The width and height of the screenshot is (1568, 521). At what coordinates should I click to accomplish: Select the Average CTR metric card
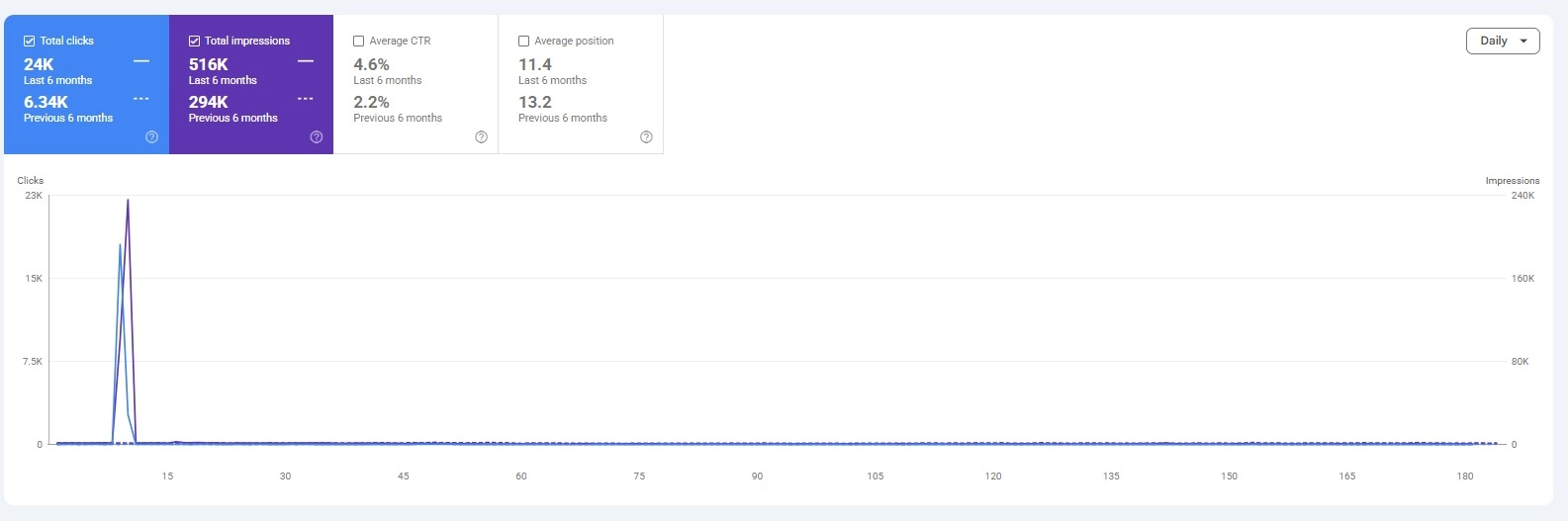[415, 85]
